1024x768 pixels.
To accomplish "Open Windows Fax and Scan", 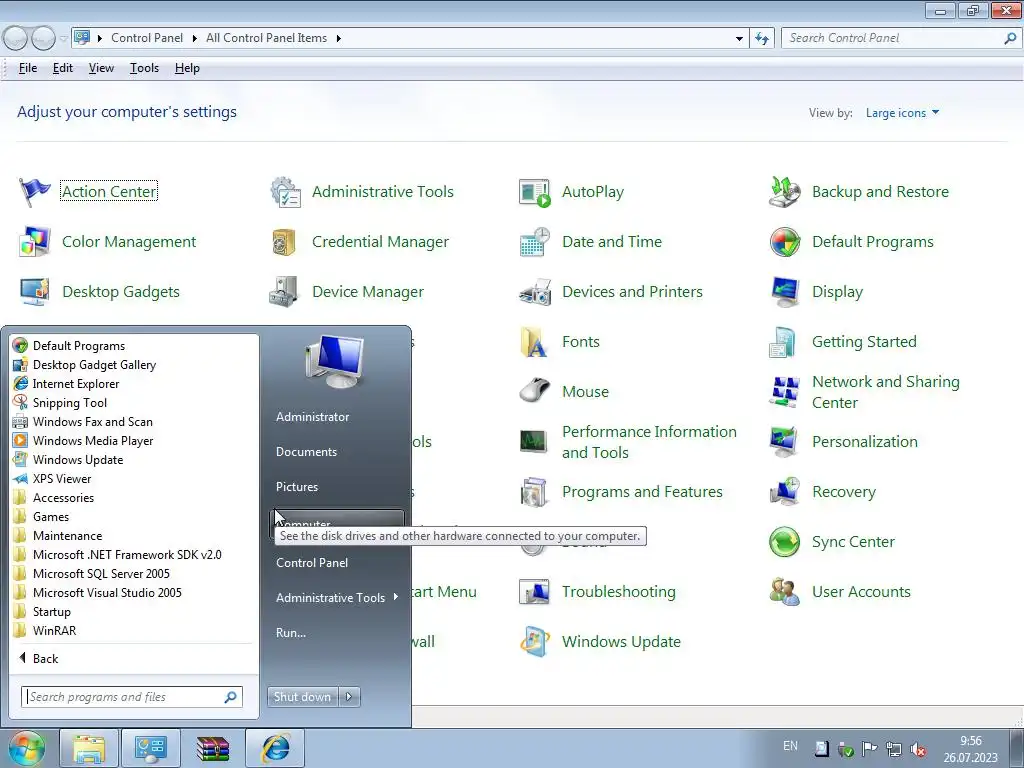I will pyautogui.click(x=93, y=422).
